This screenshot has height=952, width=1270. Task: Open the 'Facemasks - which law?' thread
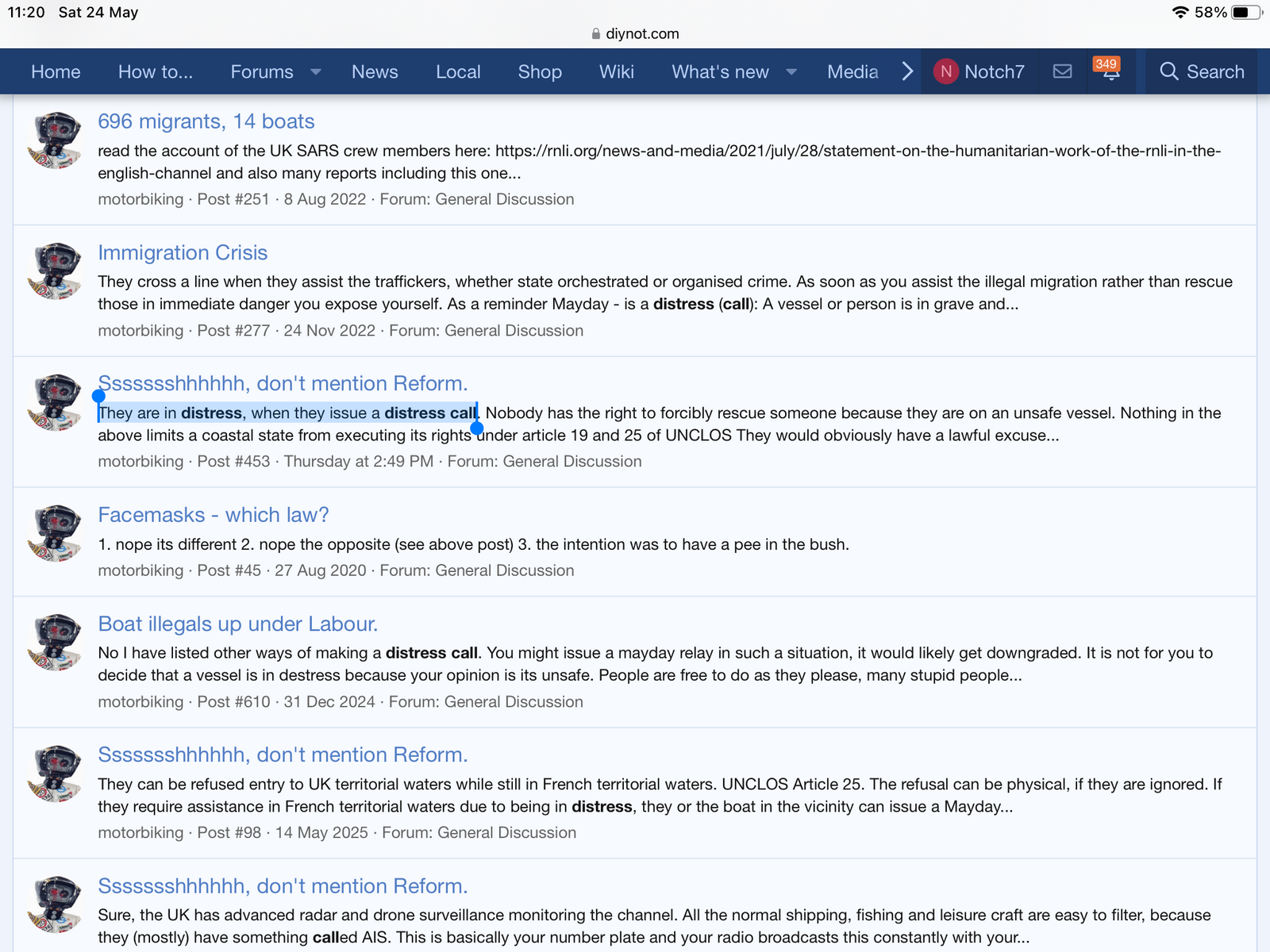pos(213,515)
